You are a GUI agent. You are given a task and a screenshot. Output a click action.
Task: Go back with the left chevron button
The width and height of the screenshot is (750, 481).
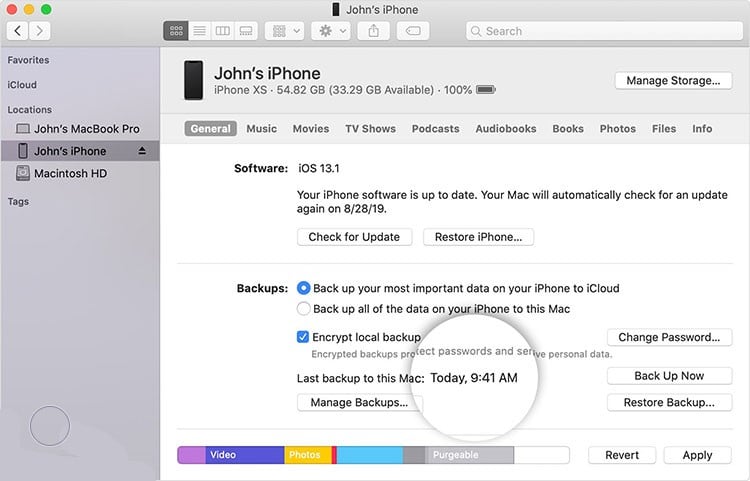click(17, 31)
